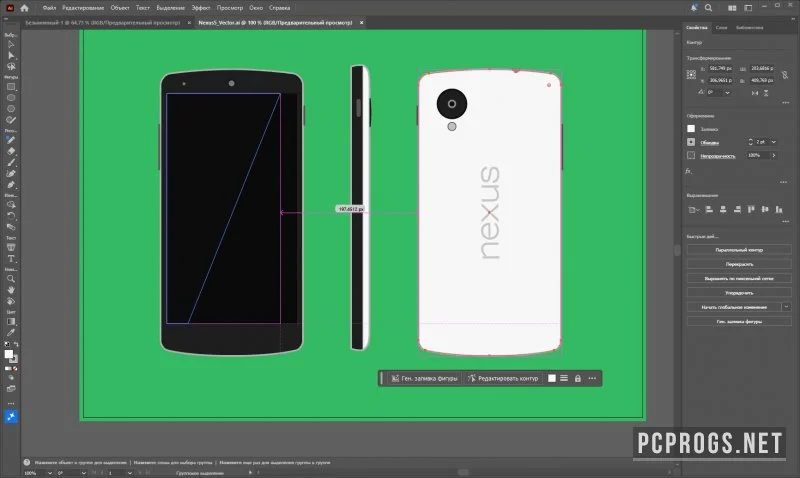Toggle constrain width and height proportions link
Screen dimensions: 800x478
[785, 74]
